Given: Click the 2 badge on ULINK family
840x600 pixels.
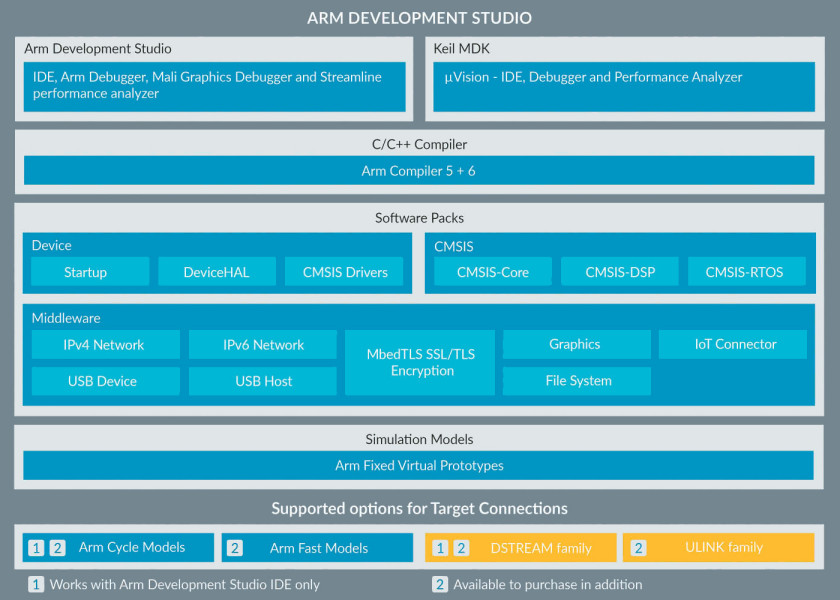Looking at the screenshot, I should 638,548.
